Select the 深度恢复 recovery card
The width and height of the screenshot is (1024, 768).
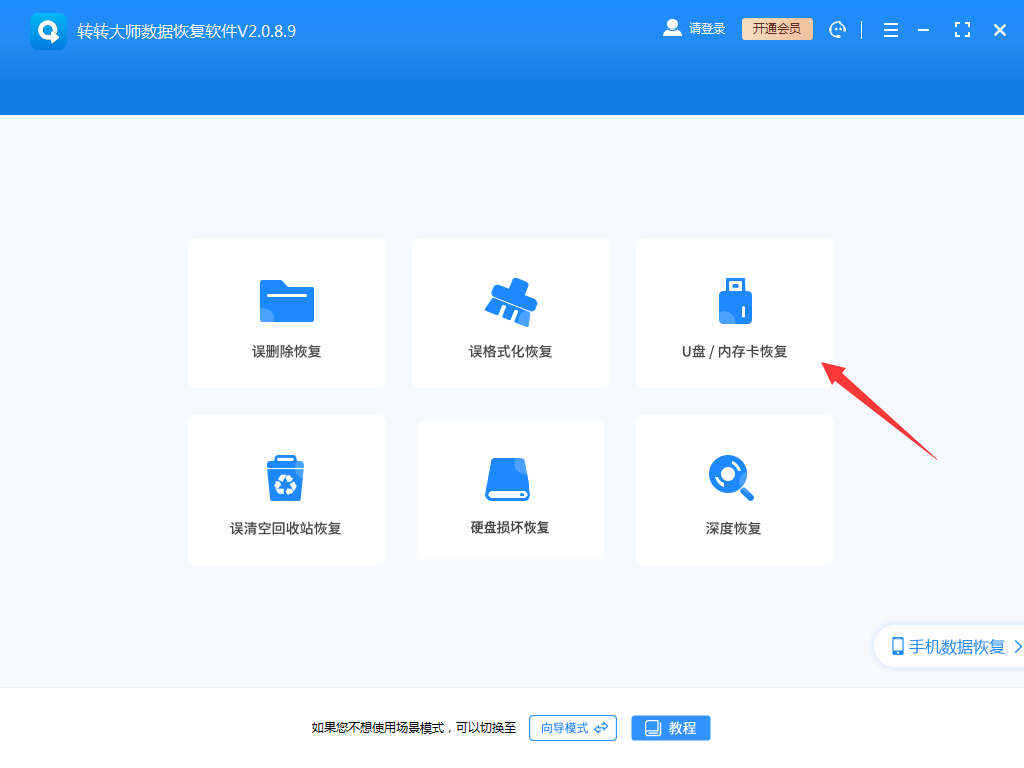(x=735, y=490)
